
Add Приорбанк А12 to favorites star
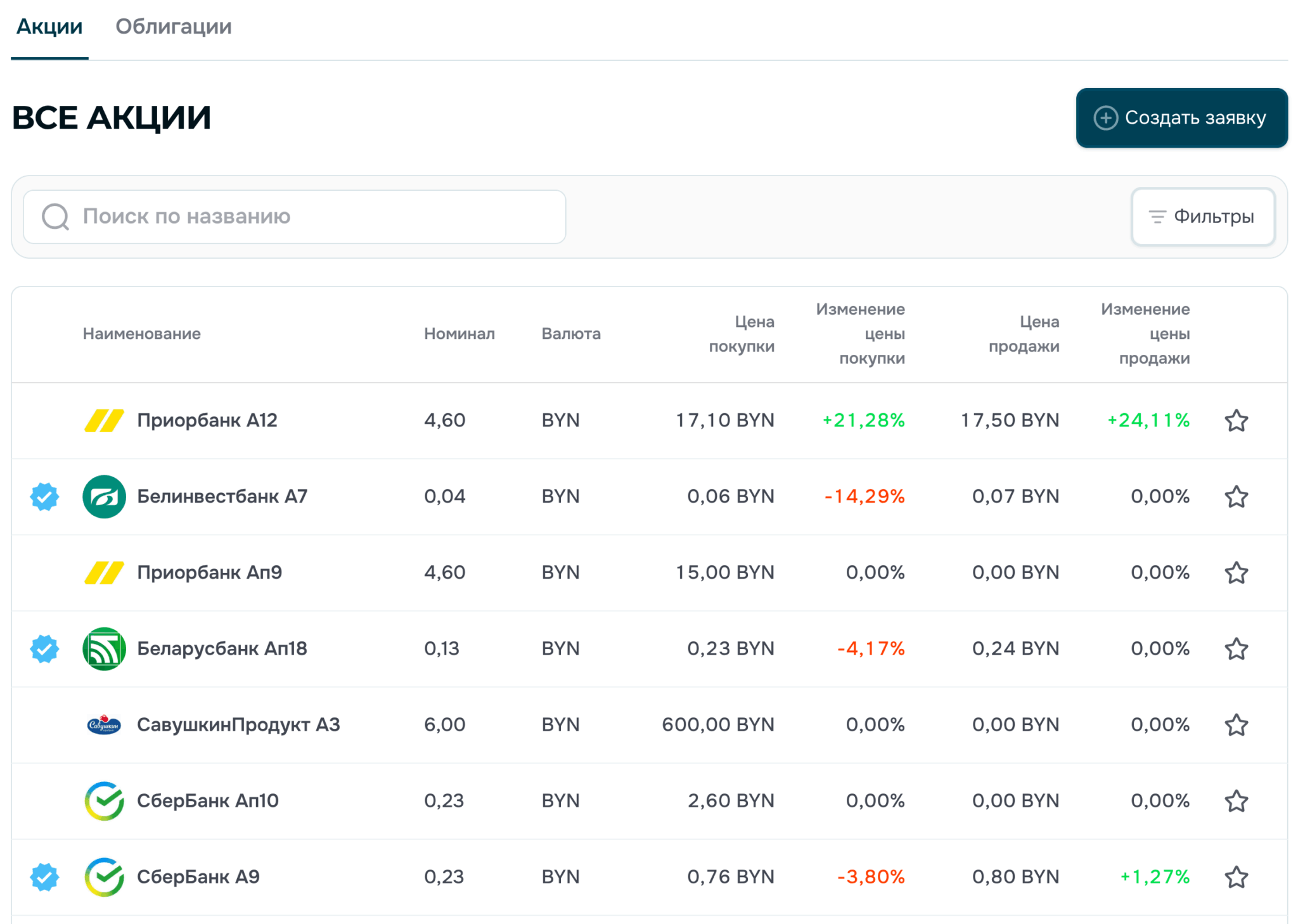[x=1236, y=421]
